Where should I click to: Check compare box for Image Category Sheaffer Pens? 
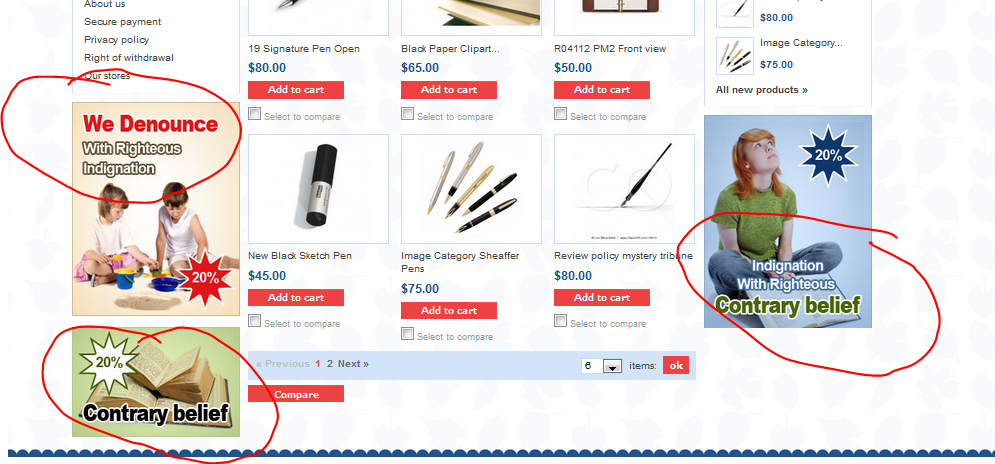click(x=407, y=334)
